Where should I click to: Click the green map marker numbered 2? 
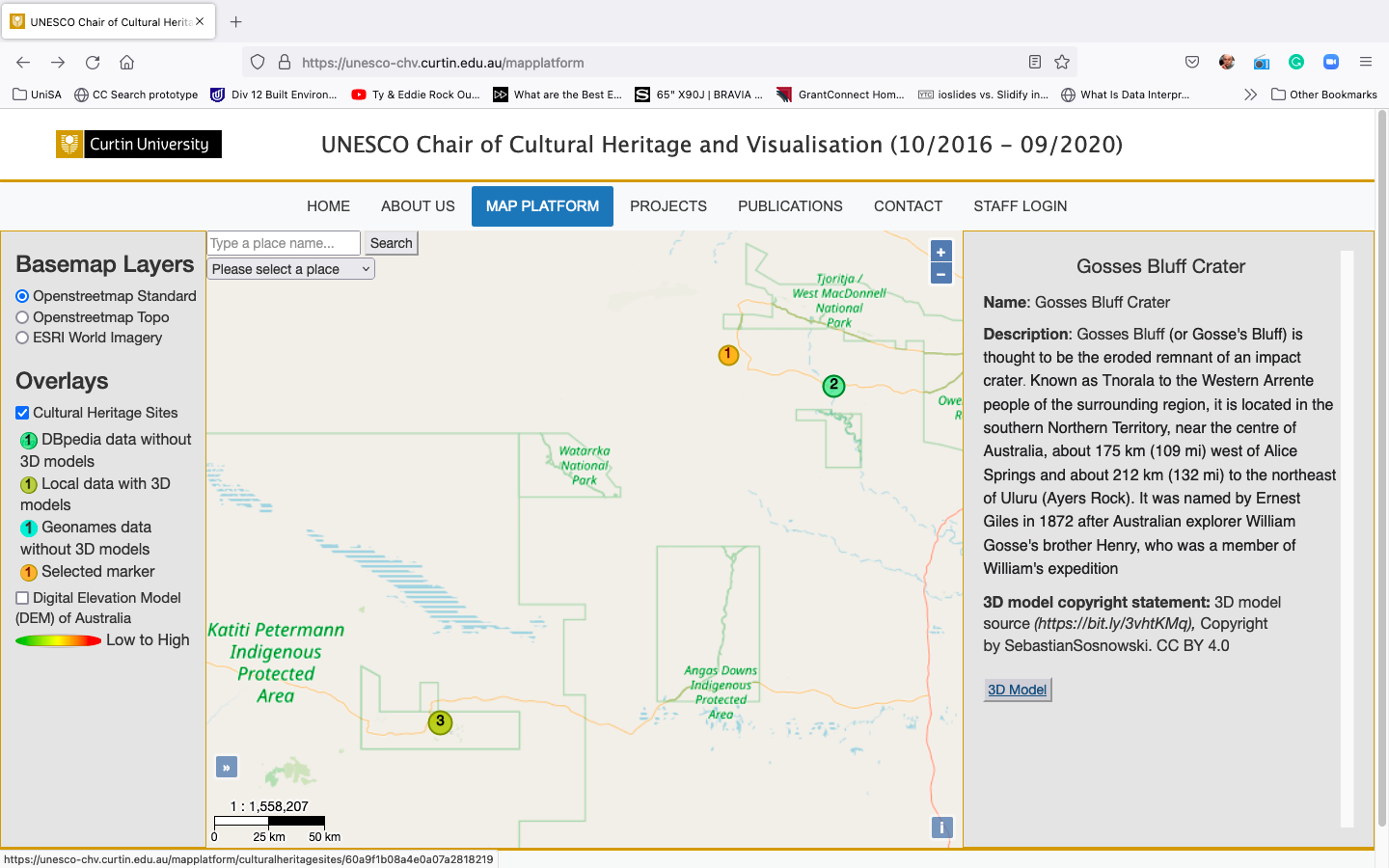[833, 386]
